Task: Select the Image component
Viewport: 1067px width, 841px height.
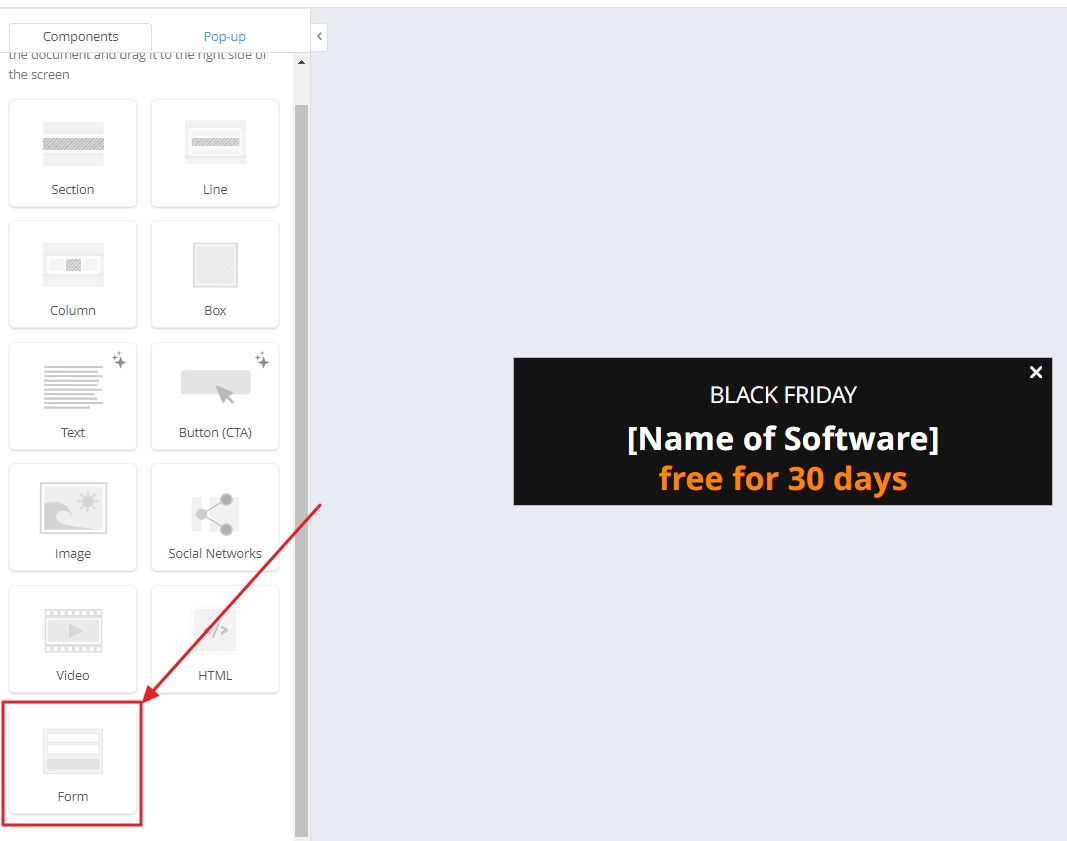Action: point(72,517)
